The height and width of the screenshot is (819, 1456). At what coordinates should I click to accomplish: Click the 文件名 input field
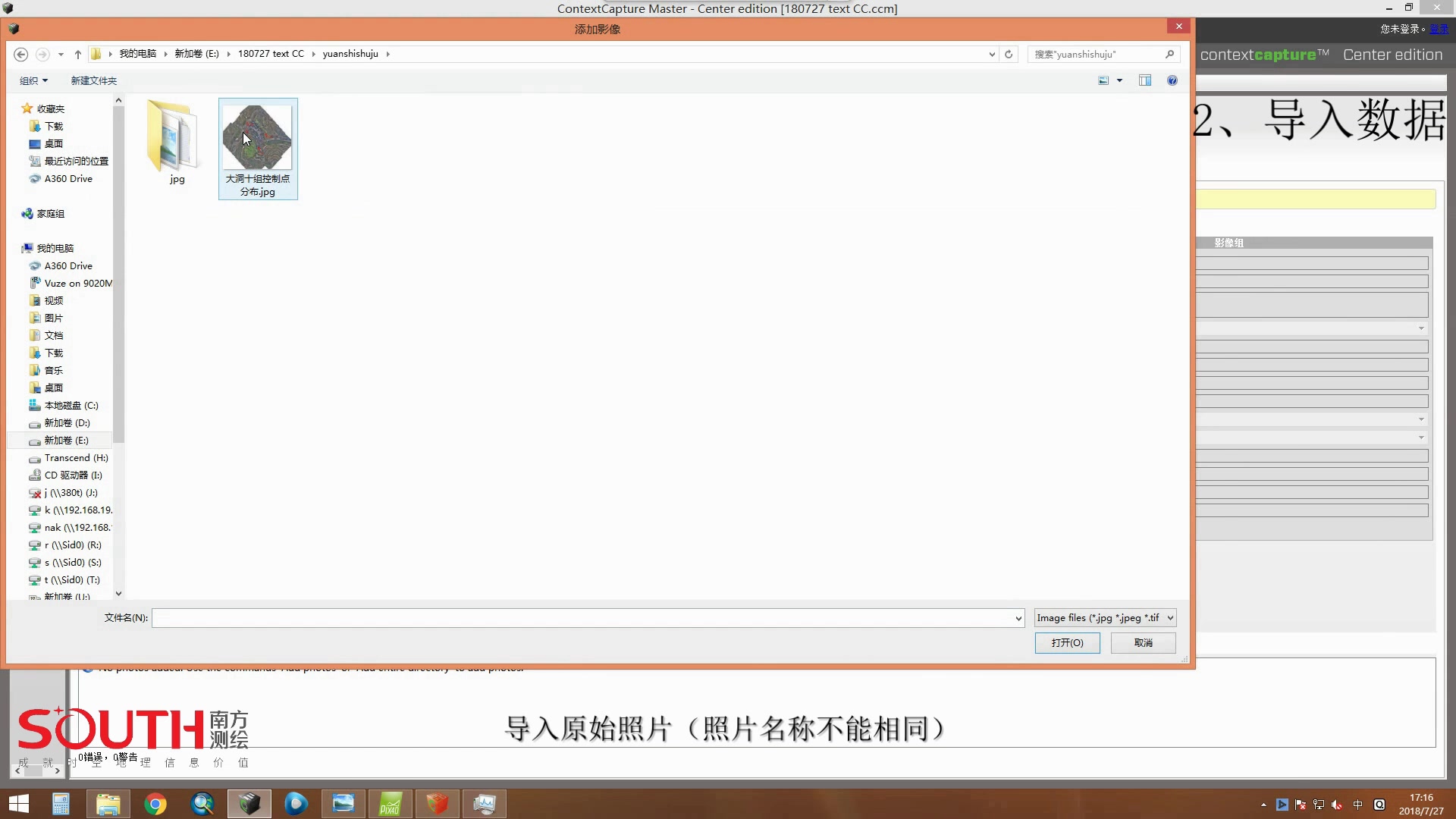[x=584, y=618]
